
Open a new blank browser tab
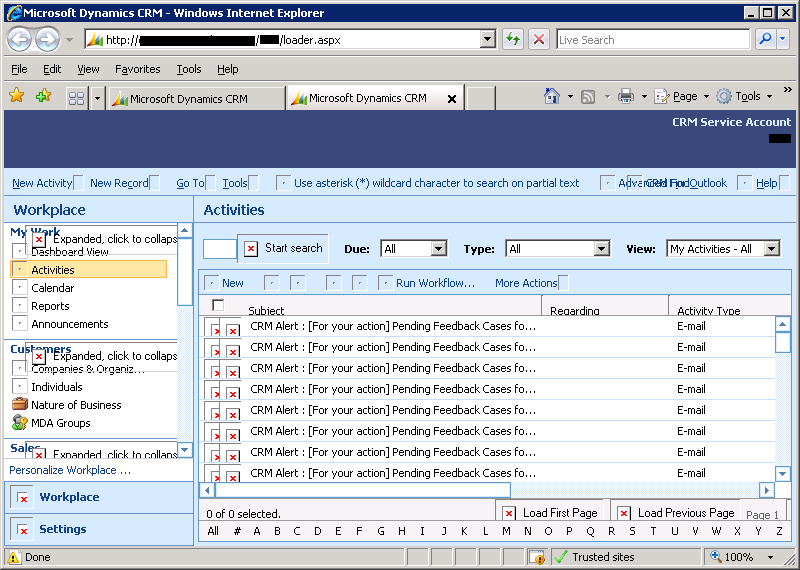pos(481,98)
